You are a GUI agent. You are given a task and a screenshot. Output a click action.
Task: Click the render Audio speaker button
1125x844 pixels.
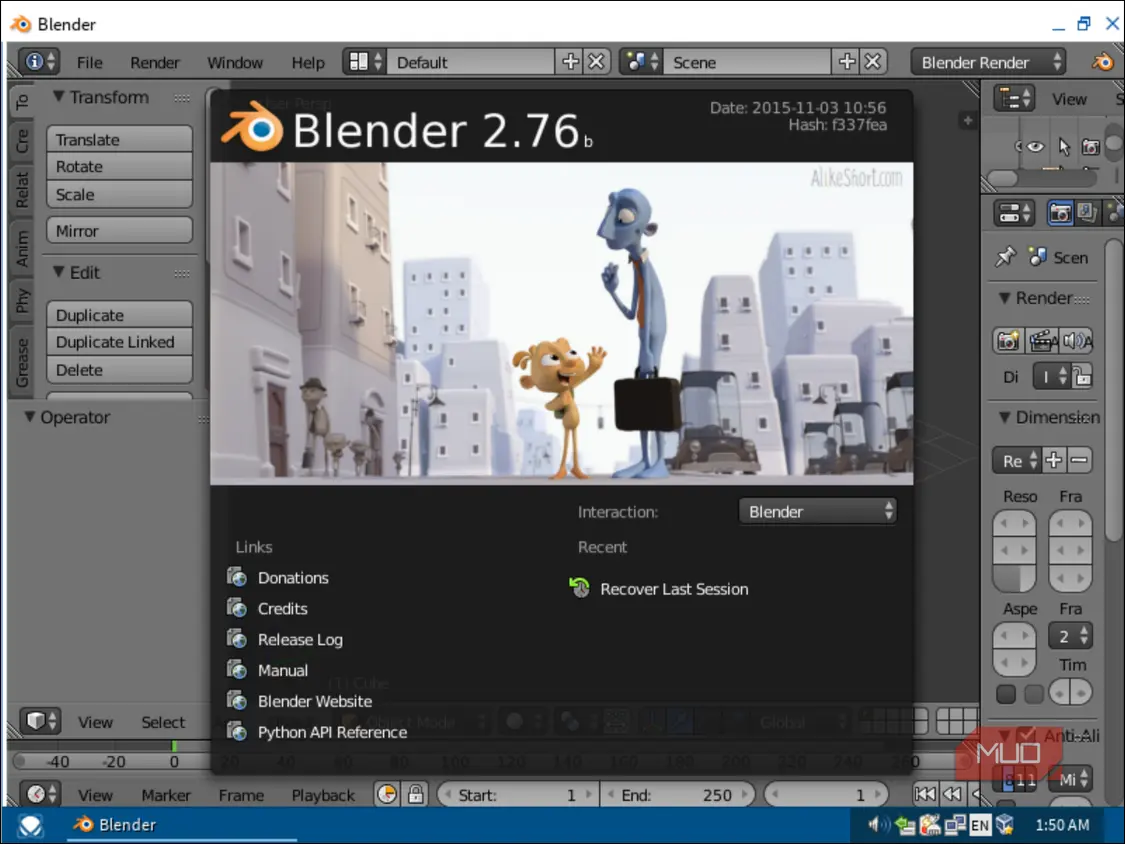pos(1077,340)
